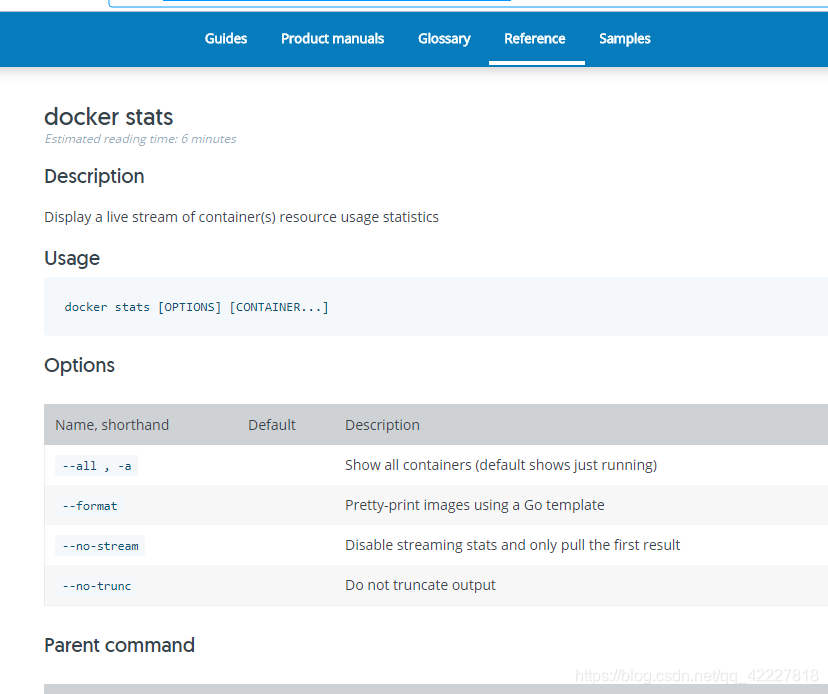This screenshot has width=828, height=694.
Task: Go to the Samples tab
Action: coord(625,39)
